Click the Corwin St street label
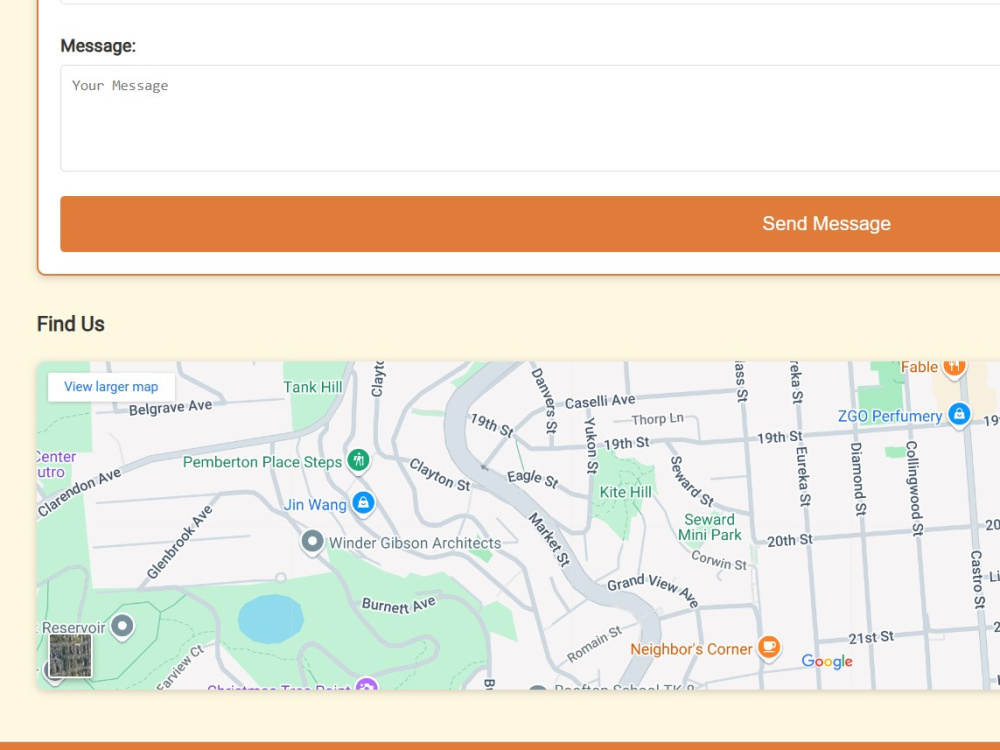Image resolution: width=1000 pixels, height=750 pixels. (x=719, y=561)
